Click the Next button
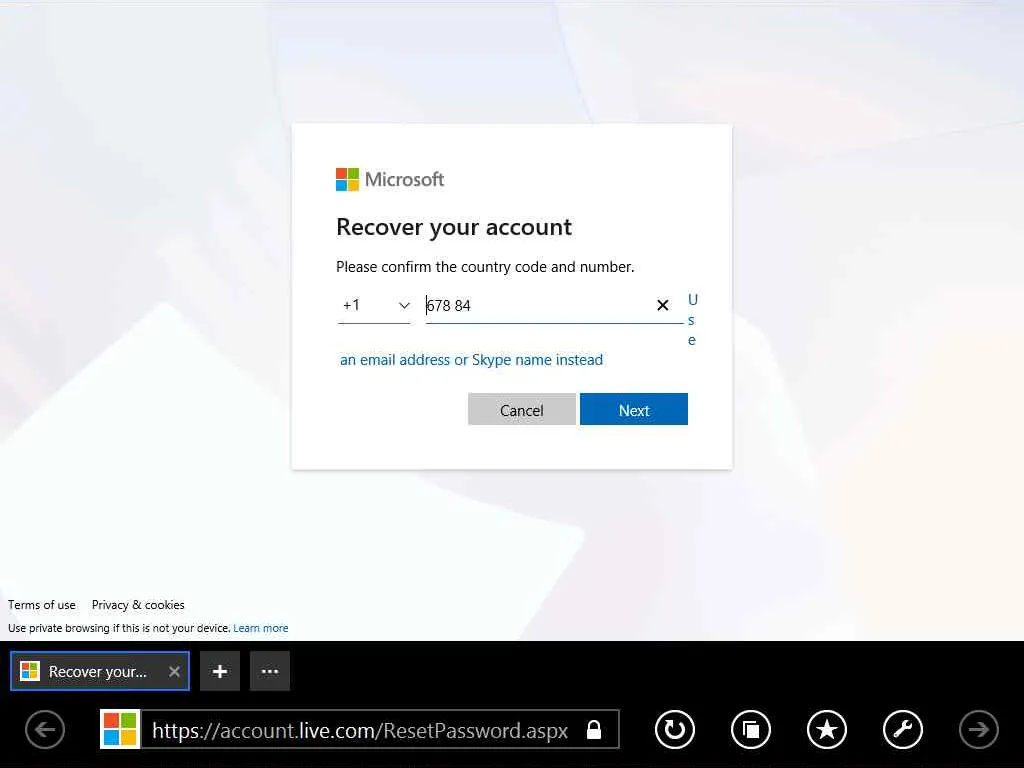This screenshot has height=768, width=1024. pyautogui.click(x=633, y=409)
